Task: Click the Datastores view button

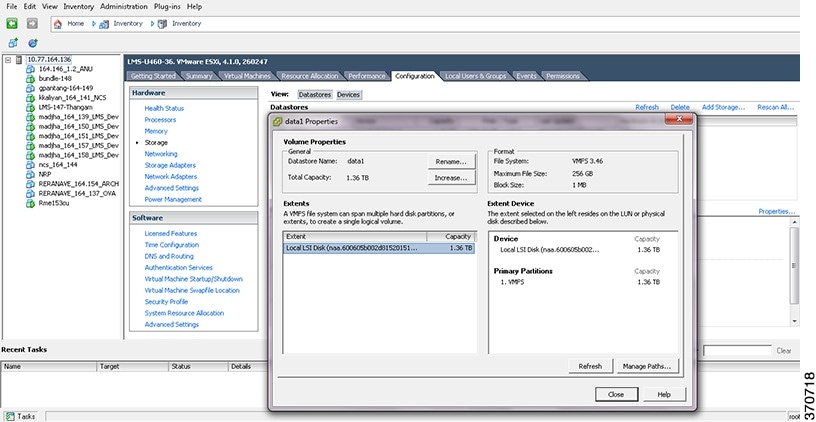Action: click(315, 95)
